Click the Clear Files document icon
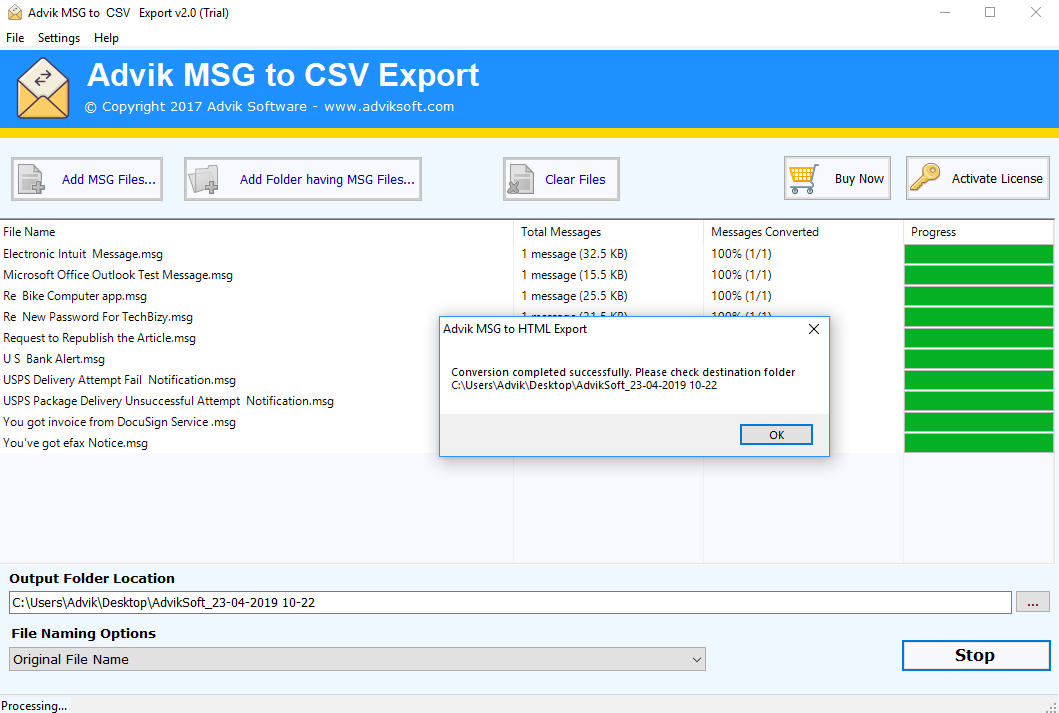 tap(521, 180)
